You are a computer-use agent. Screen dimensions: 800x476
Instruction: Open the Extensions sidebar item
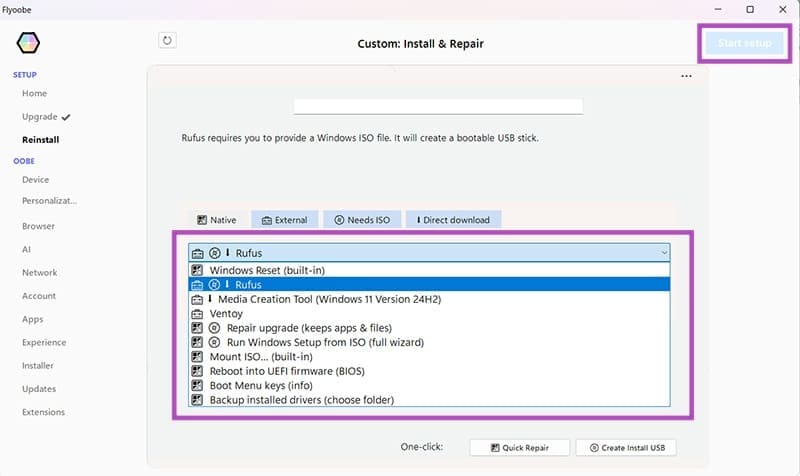43,412
